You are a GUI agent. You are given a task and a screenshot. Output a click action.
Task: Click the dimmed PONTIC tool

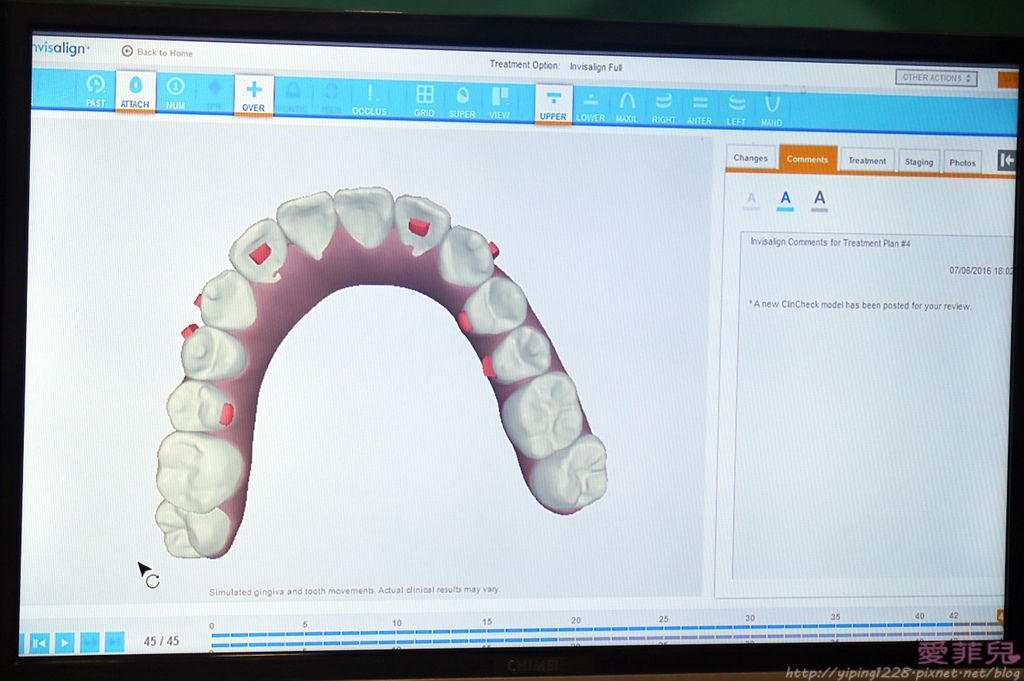point(292,97)
